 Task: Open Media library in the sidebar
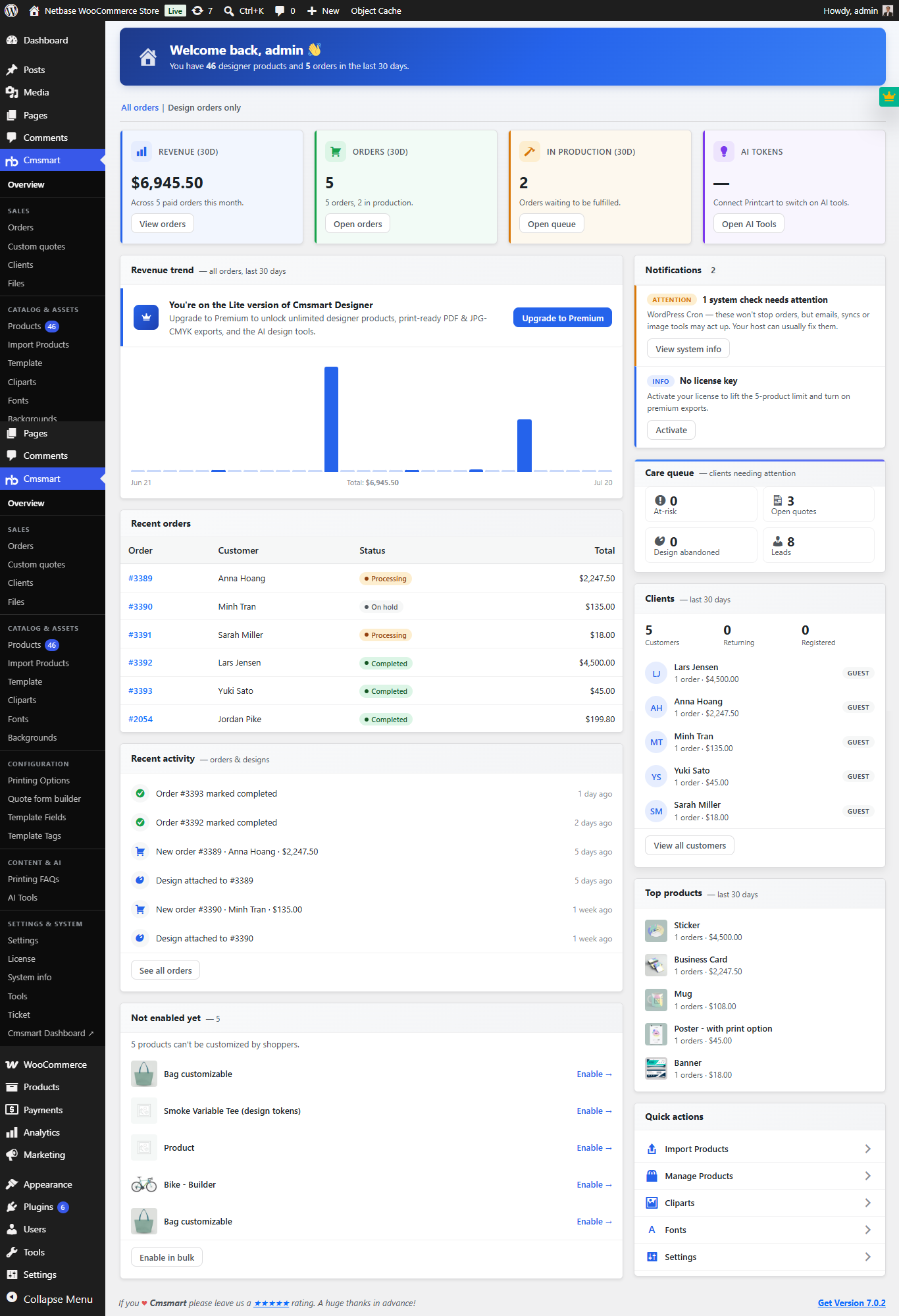click(x=53, y=92)
